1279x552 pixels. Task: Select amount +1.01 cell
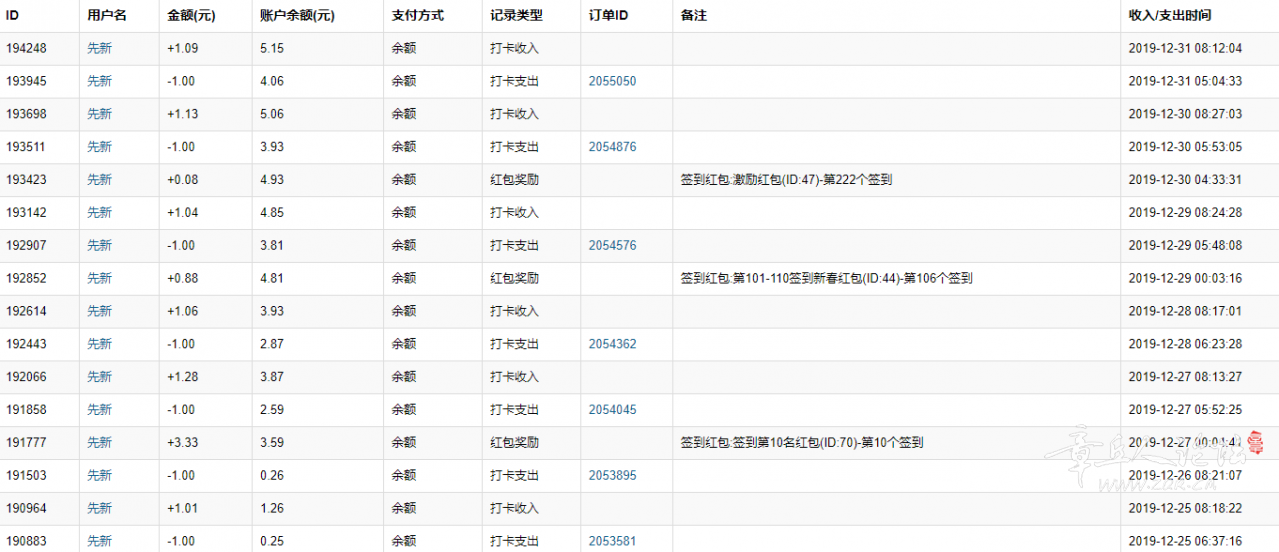coord(183,508)
